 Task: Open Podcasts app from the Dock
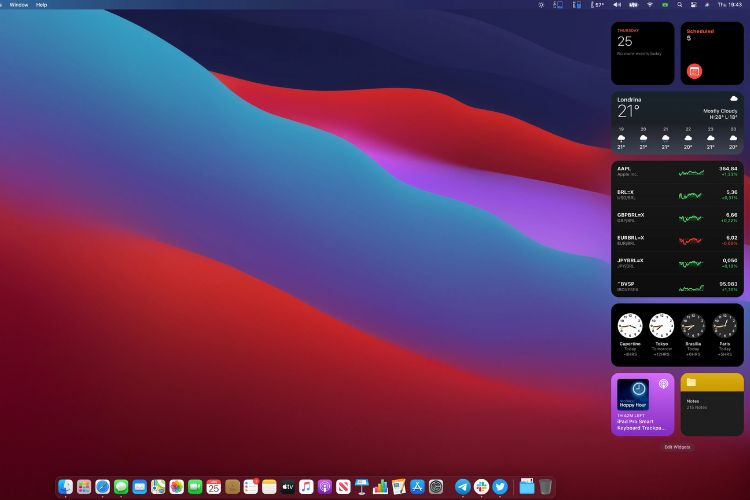[x=325, y=487]
